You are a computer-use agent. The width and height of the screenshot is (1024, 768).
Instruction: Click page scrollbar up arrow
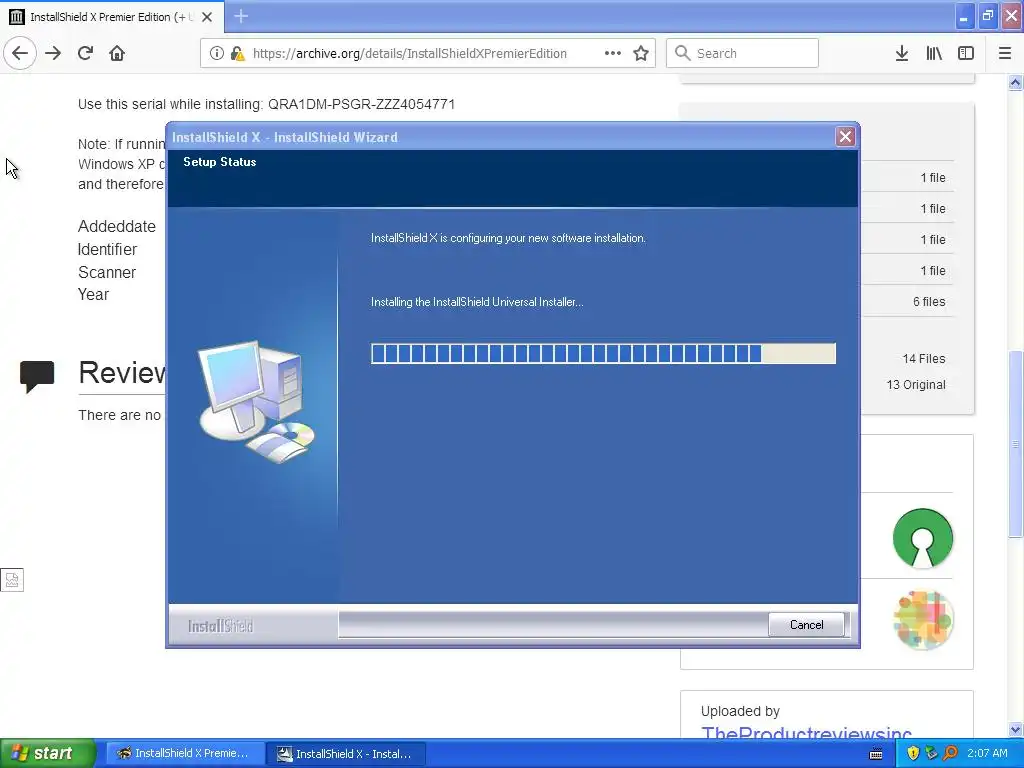click(1015, 82)
